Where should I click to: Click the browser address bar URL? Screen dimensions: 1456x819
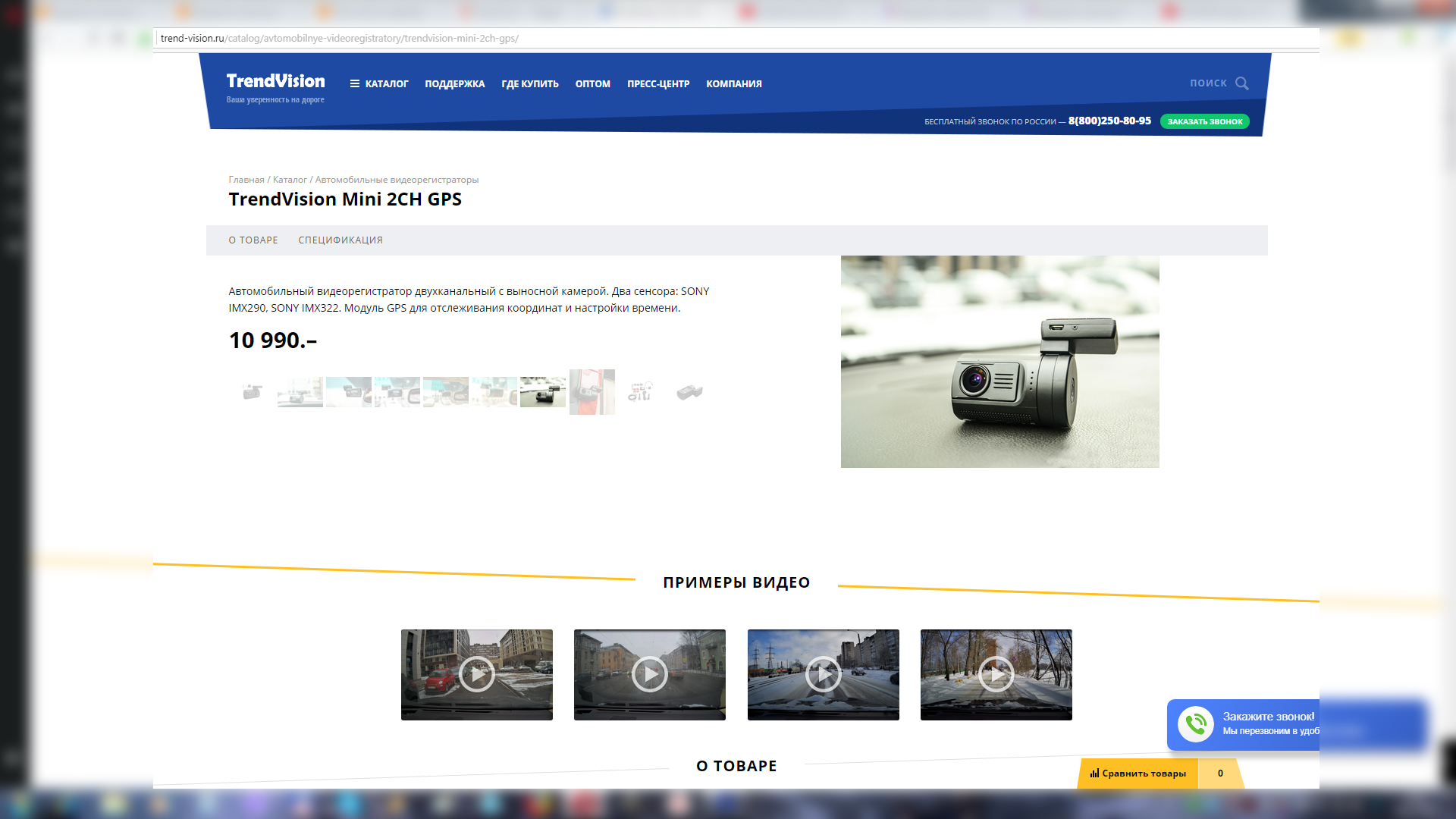(x=340, y=39)
